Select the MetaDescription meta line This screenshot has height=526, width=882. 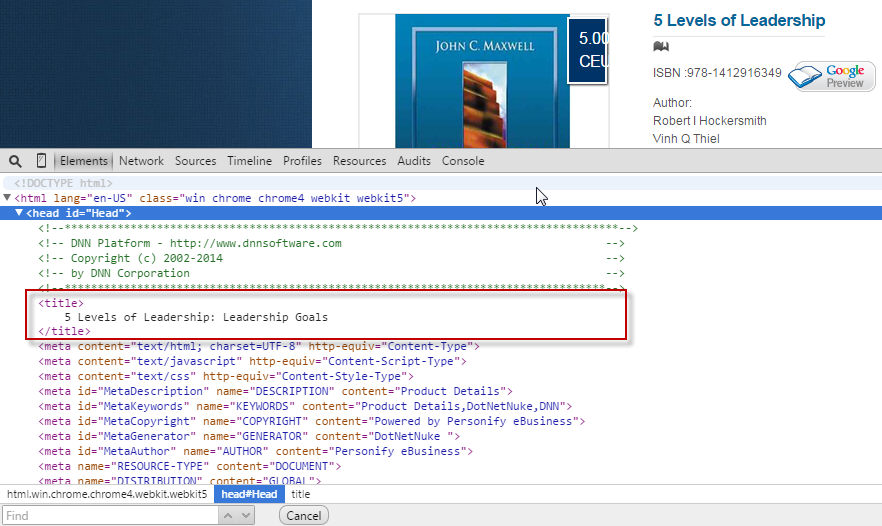click(275, 391)
